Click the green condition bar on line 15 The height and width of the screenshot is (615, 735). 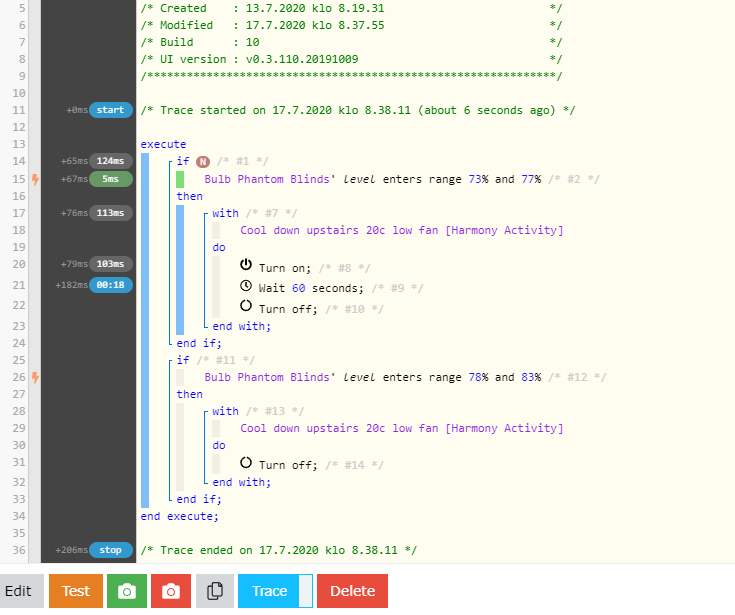click(x=180, y=179)
